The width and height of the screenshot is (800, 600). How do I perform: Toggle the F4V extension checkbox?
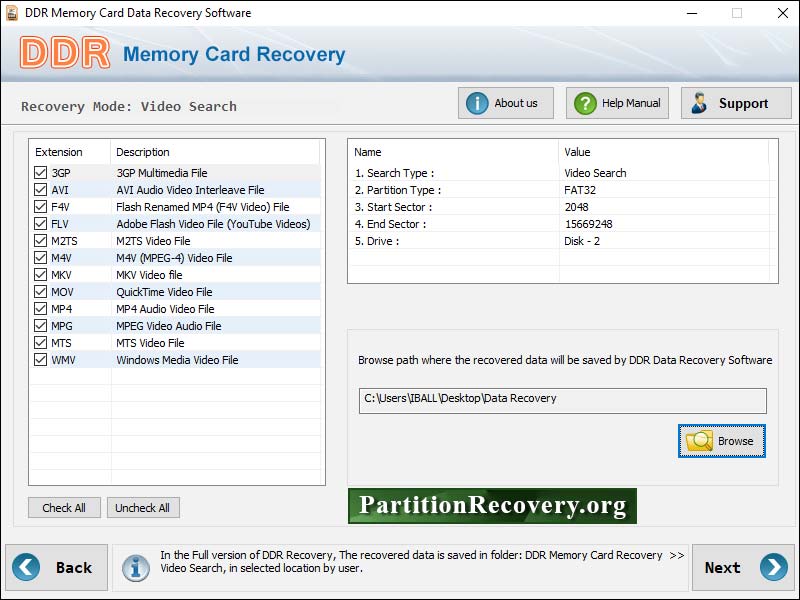click(x=40, y=207)
